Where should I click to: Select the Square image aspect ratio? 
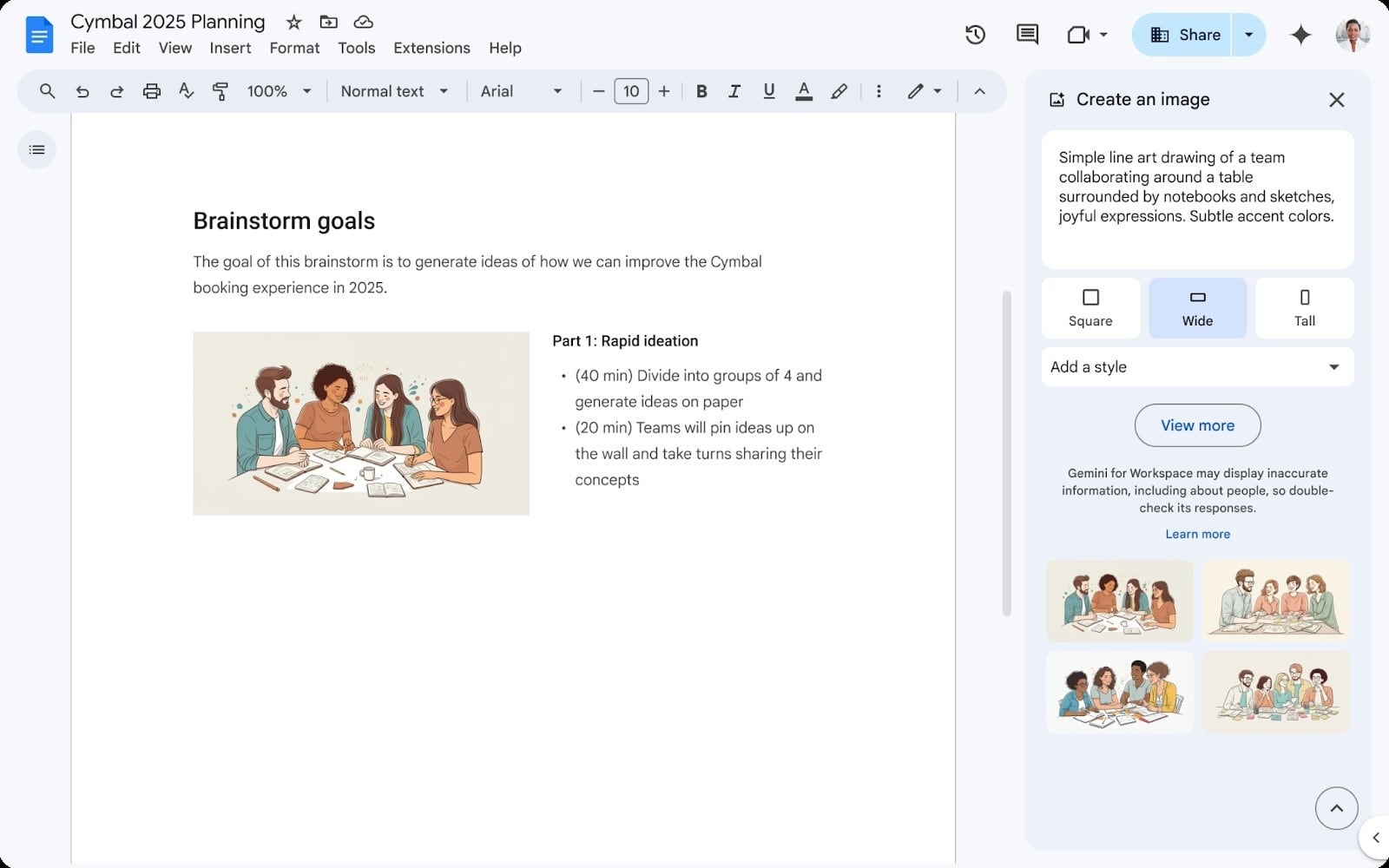point(1090,307)
